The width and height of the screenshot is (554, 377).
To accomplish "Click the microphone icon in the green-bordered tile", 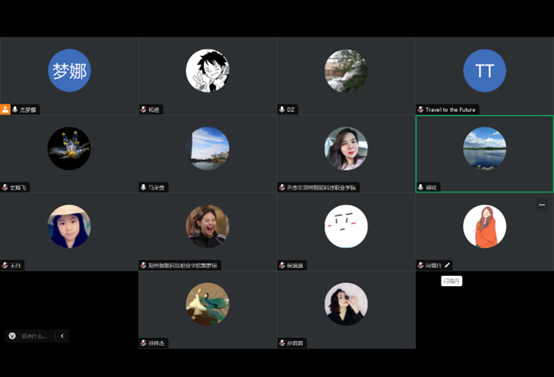I will coord(421,187).
